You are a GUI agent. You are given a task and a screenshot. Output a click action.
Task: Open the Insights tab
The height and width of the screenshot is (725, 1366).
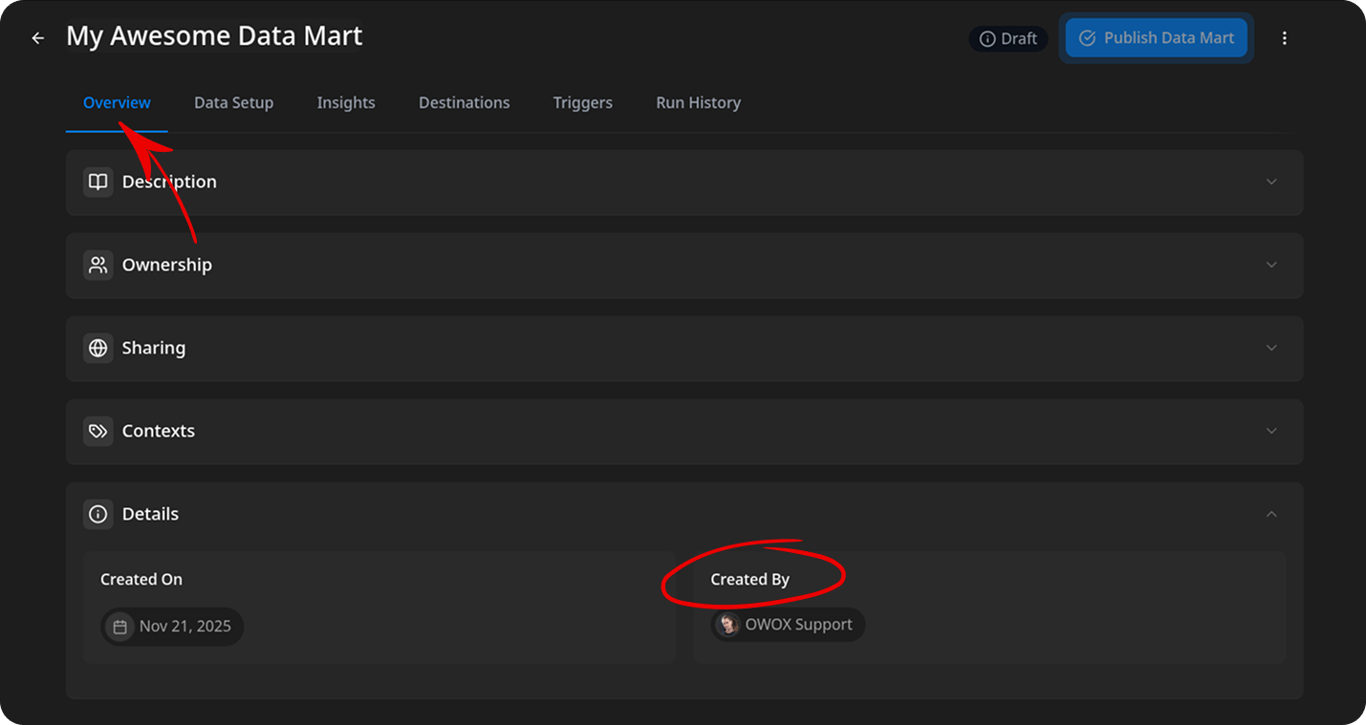coord(346,103)
